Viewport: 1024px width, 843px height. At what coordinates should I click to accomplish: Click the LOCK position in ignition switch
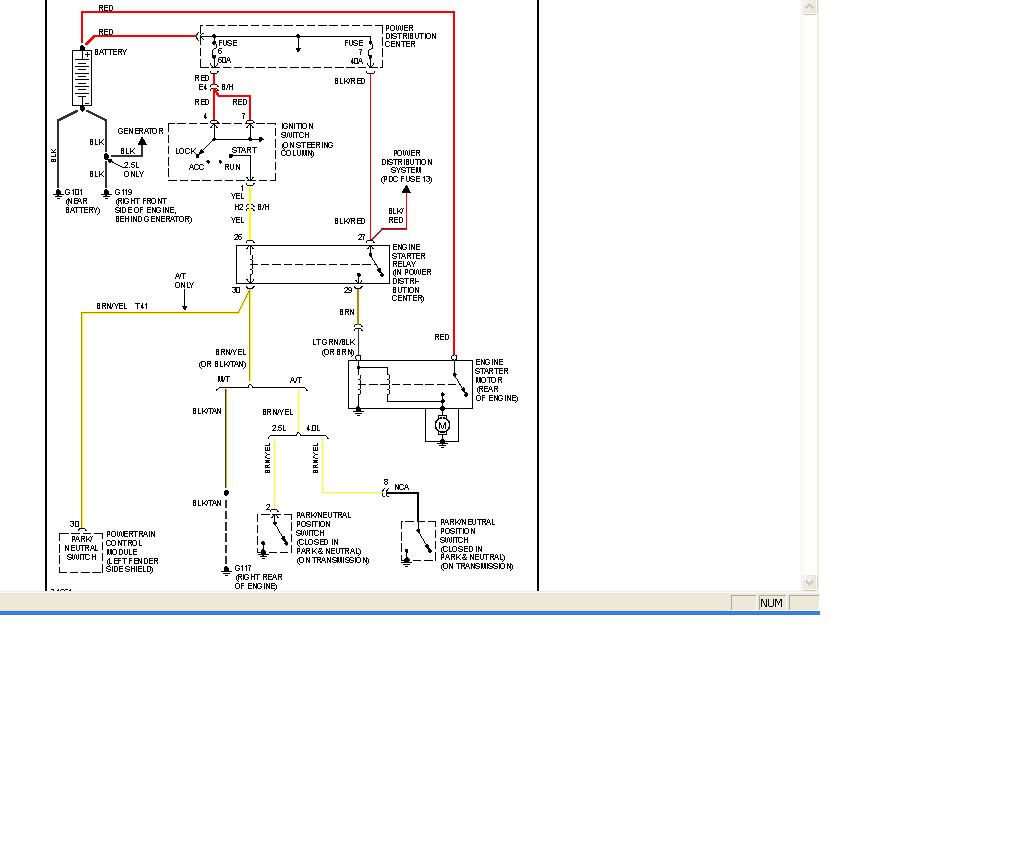tap(185, 151)
